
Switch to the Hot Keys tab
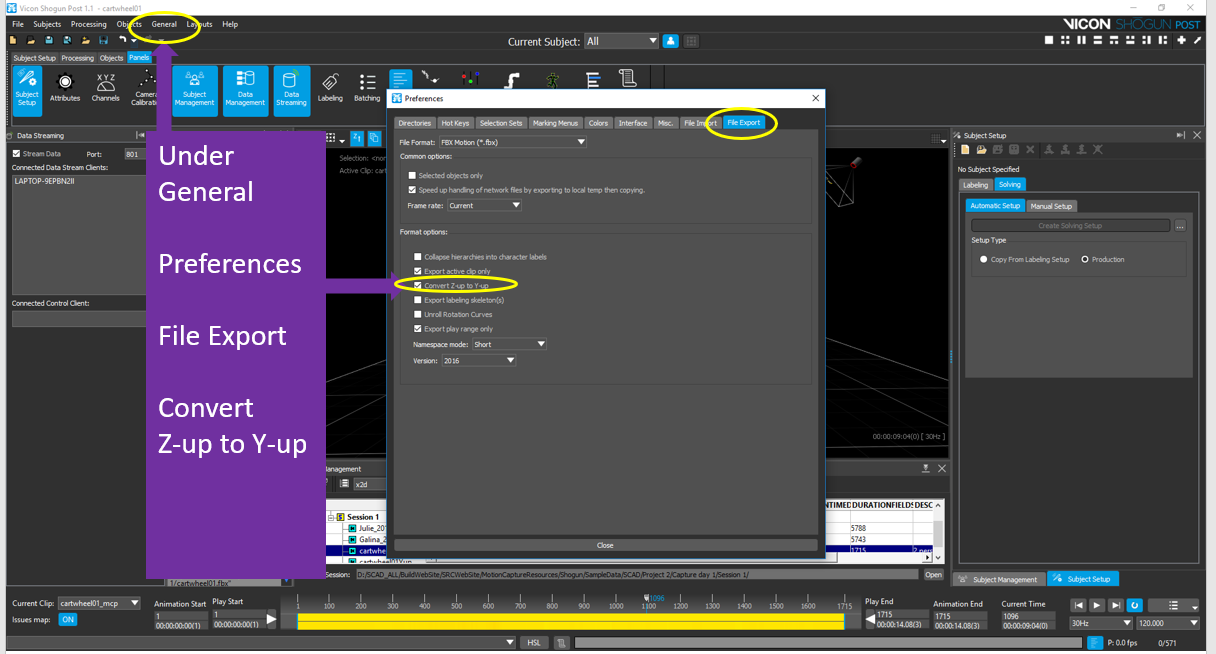455,123
